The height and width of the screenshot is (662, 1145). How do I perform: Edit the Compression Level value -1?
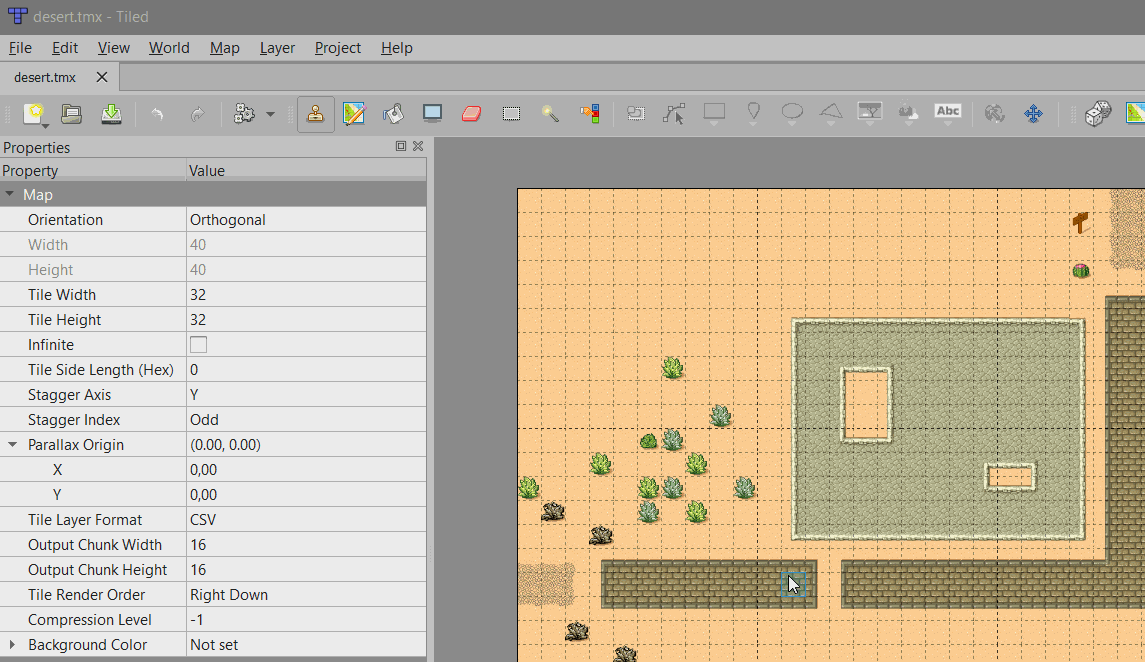[x=306, y=620]
